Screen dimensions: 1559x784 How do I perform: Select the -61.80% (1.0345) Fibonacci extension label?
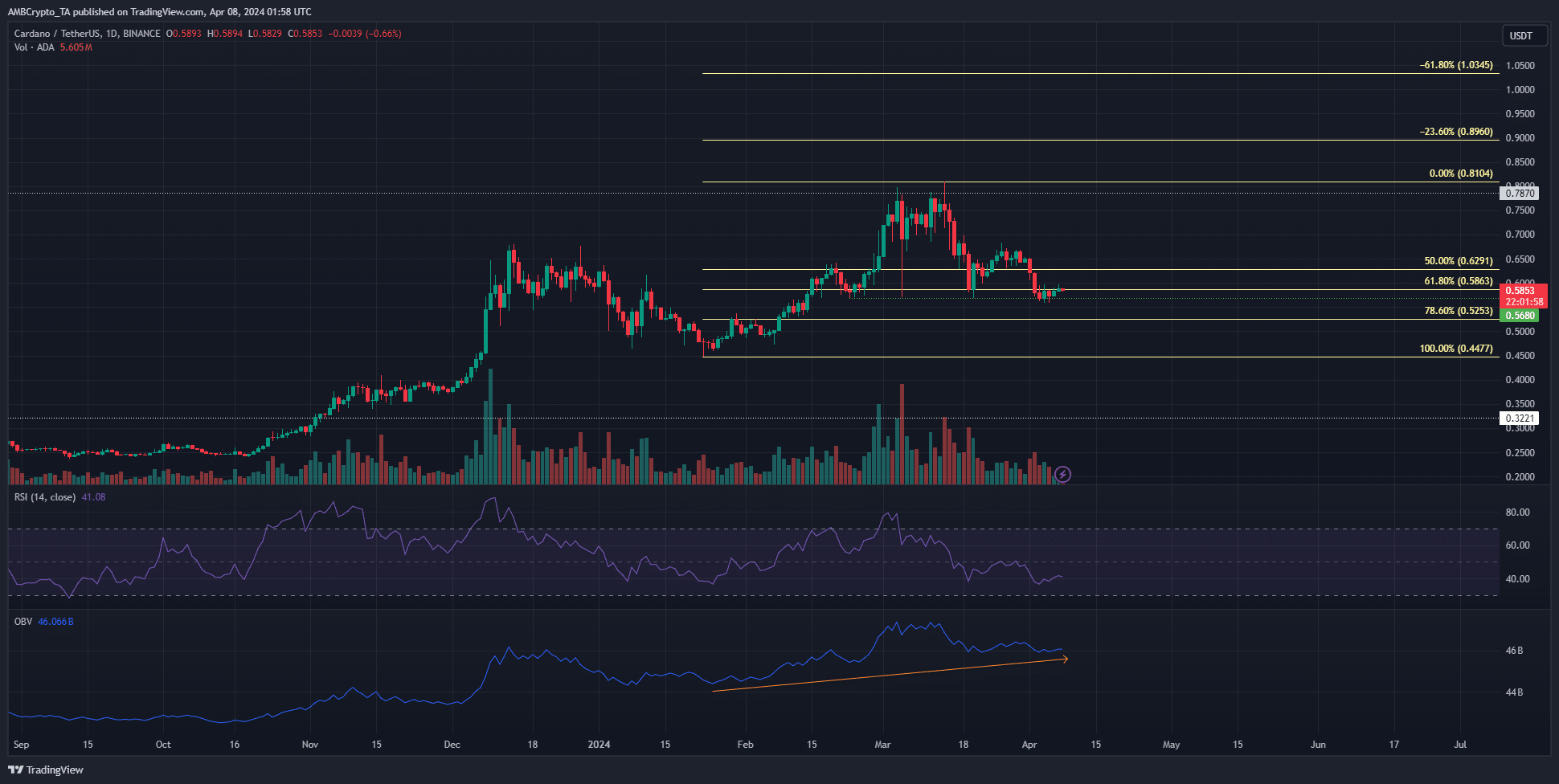pos(1456,65)
